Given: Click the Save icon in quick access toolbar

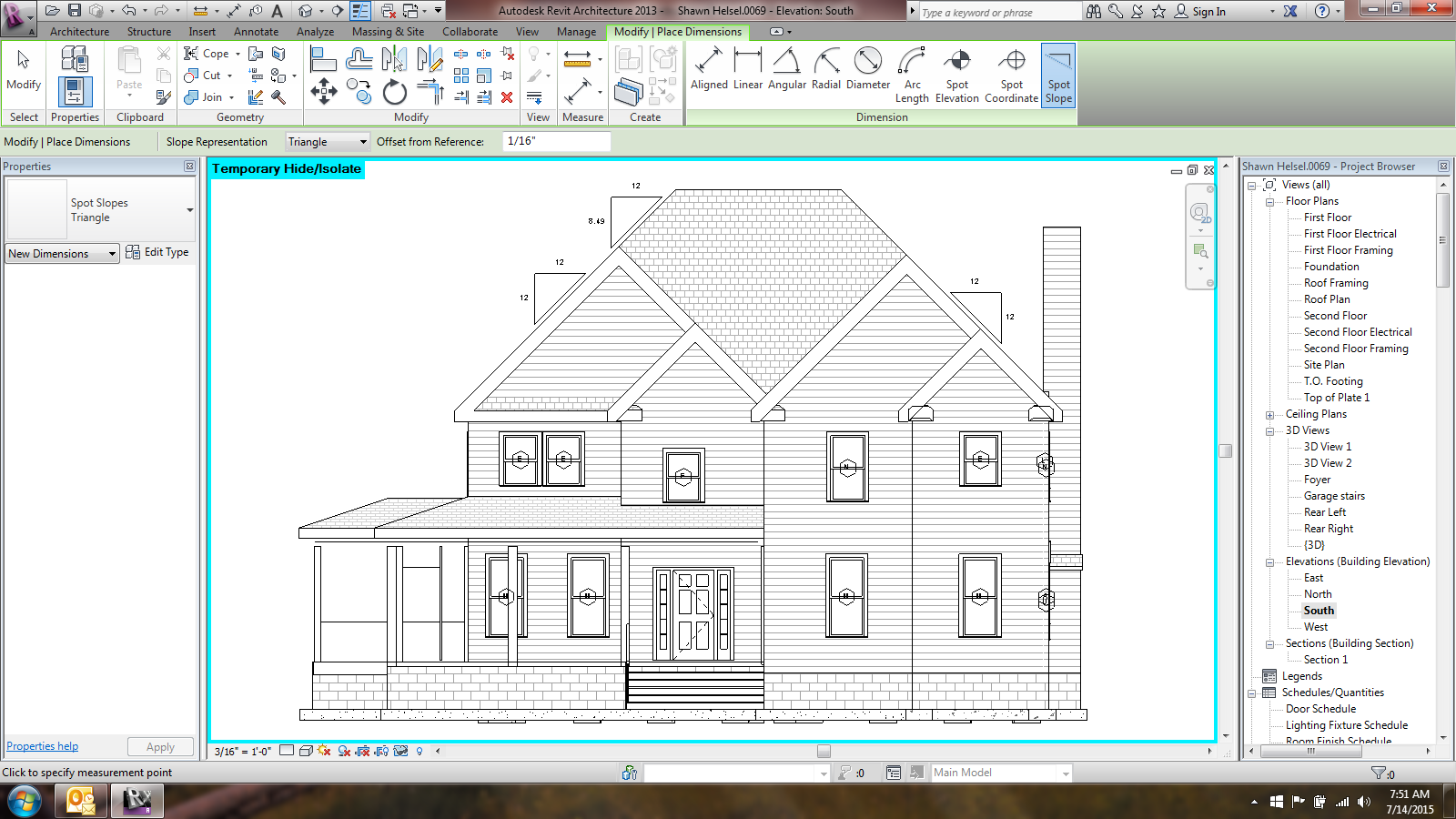Looking at the screenshot, I should tap(75, 11).
